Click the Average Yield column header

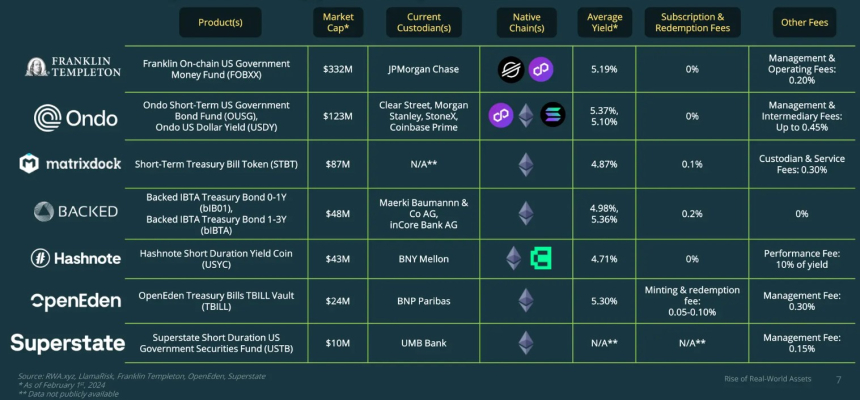pyautogui.click(x=604, y=22)
